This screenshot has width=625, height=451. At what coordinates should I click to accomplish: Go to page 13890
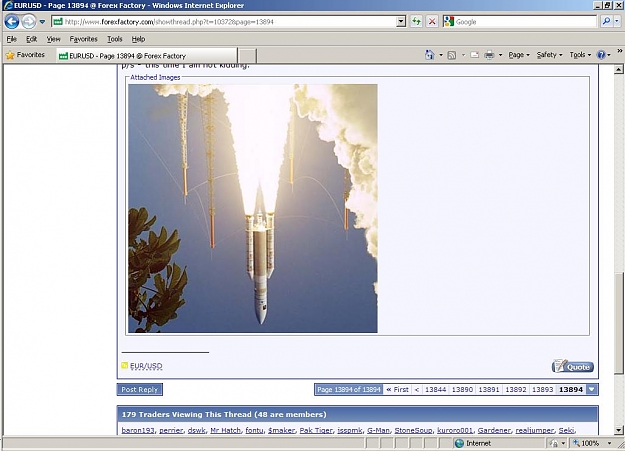pos(462,390)
